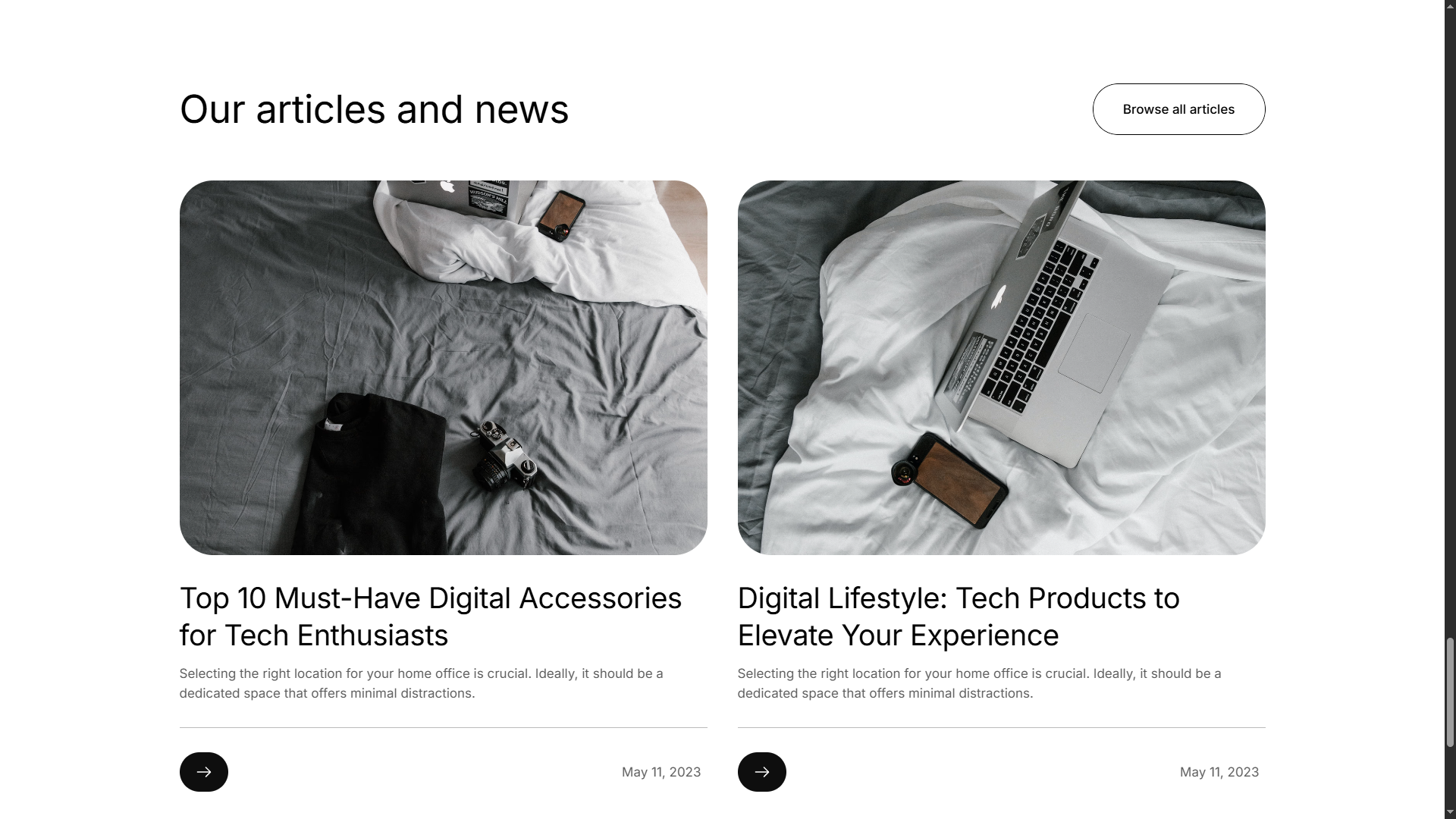This screenshot has width=1456, height=819.
Task: Open the Browse all articles button
Action: click(x=1178, y=109)
